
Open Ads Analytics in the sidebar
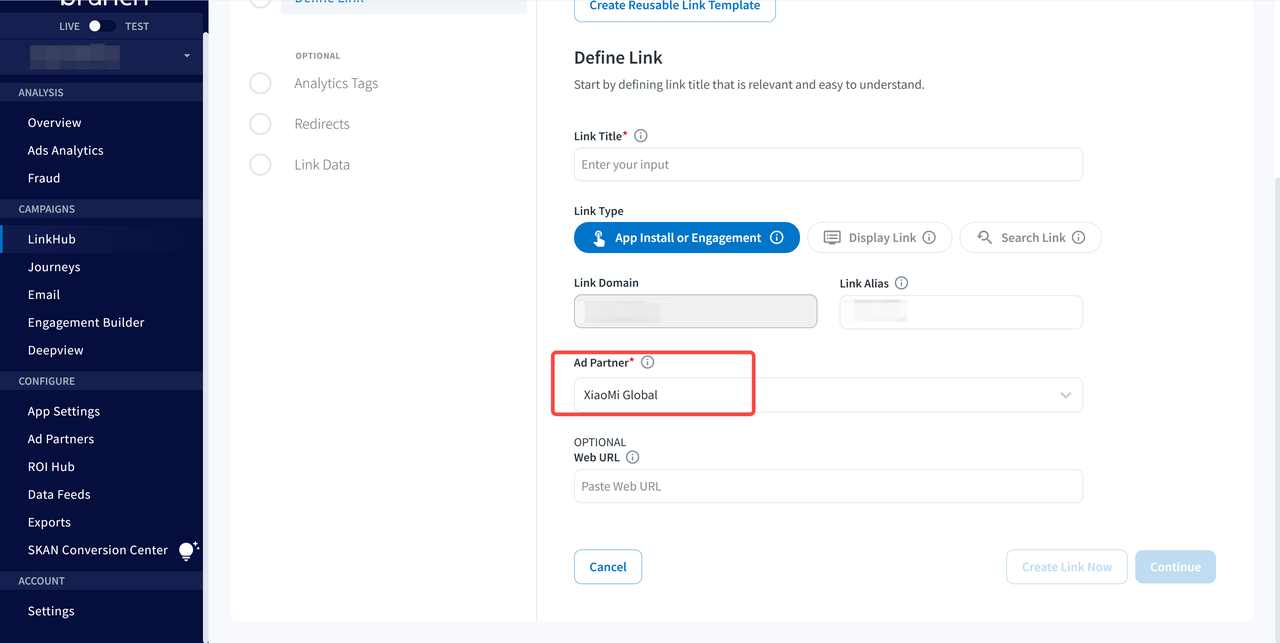tap(66, 150)
